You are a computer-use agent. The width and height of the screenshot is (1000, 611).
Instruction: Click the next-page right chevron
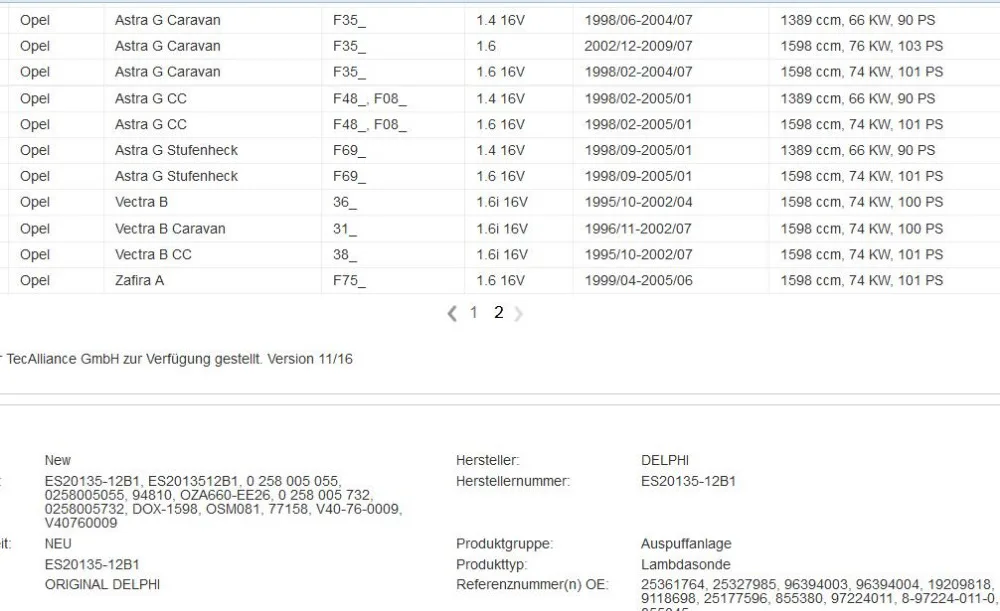tap(518, 313)
